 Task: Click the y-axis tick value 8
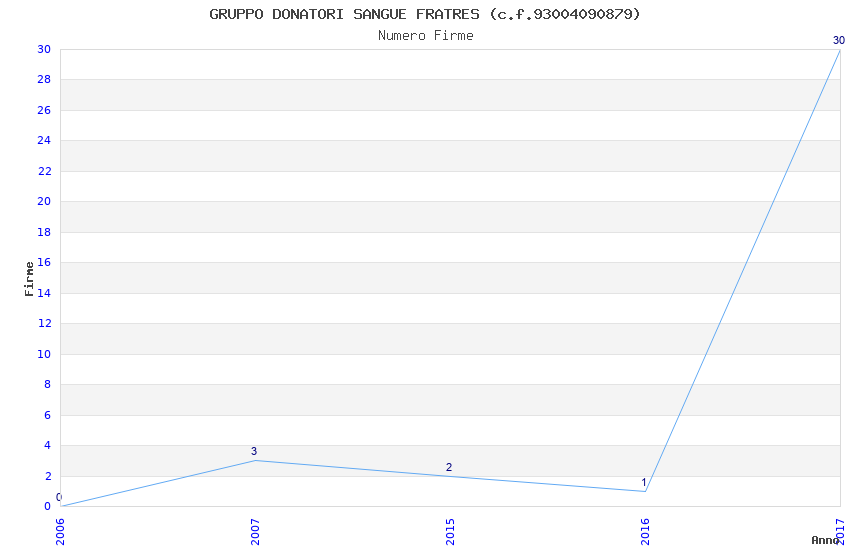[48, 384]
